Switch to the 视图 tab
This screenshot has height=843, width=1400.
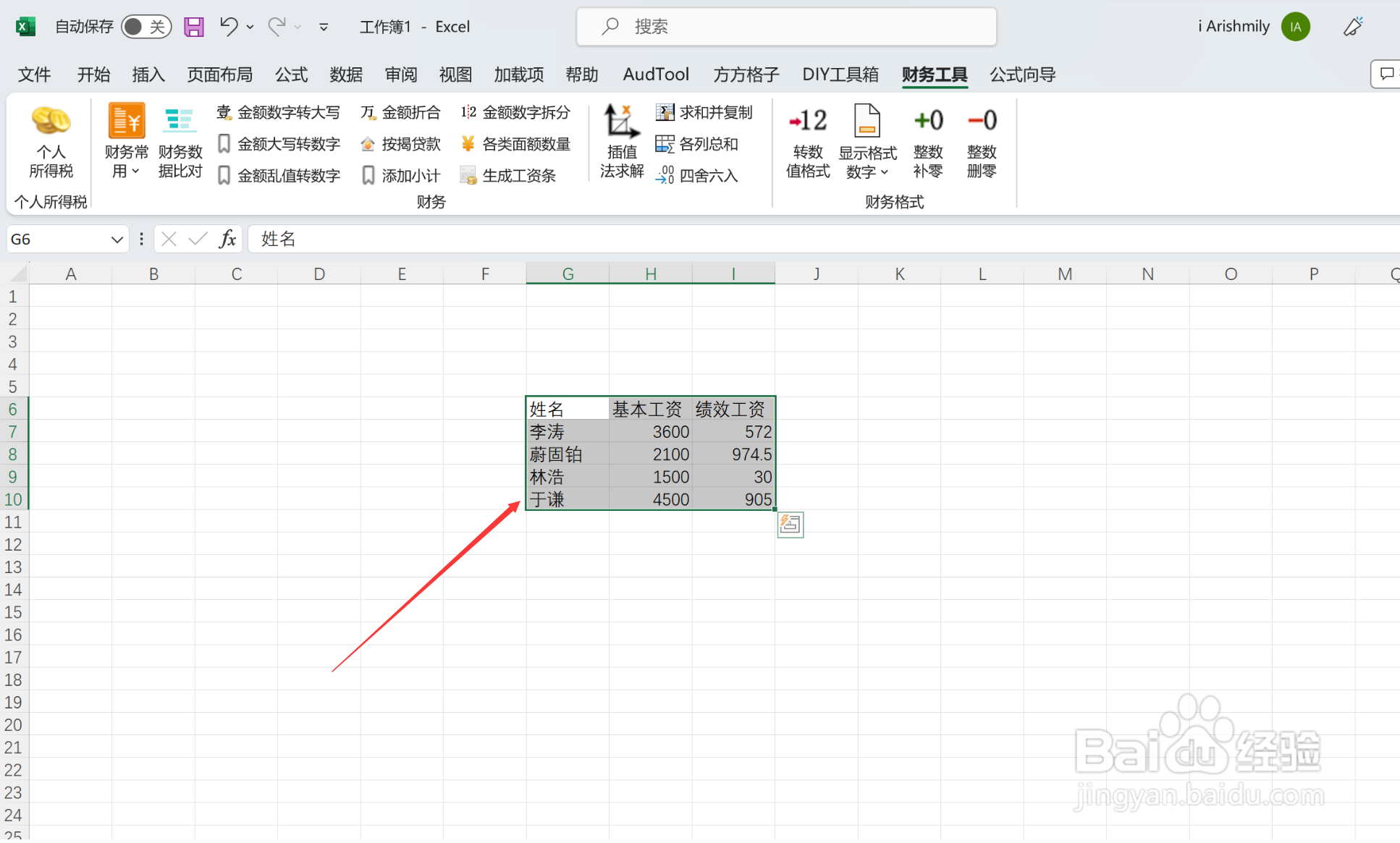pos(455,75)
